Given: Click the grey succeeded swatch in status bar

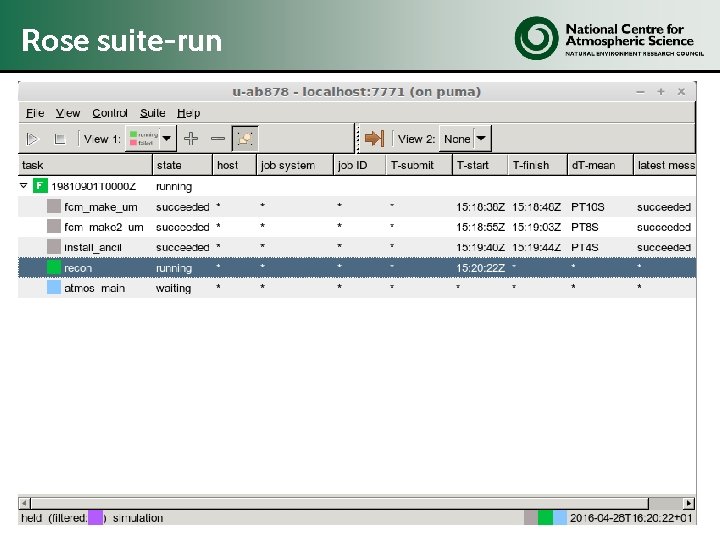Looking at the screenshot, I should 531,518.
